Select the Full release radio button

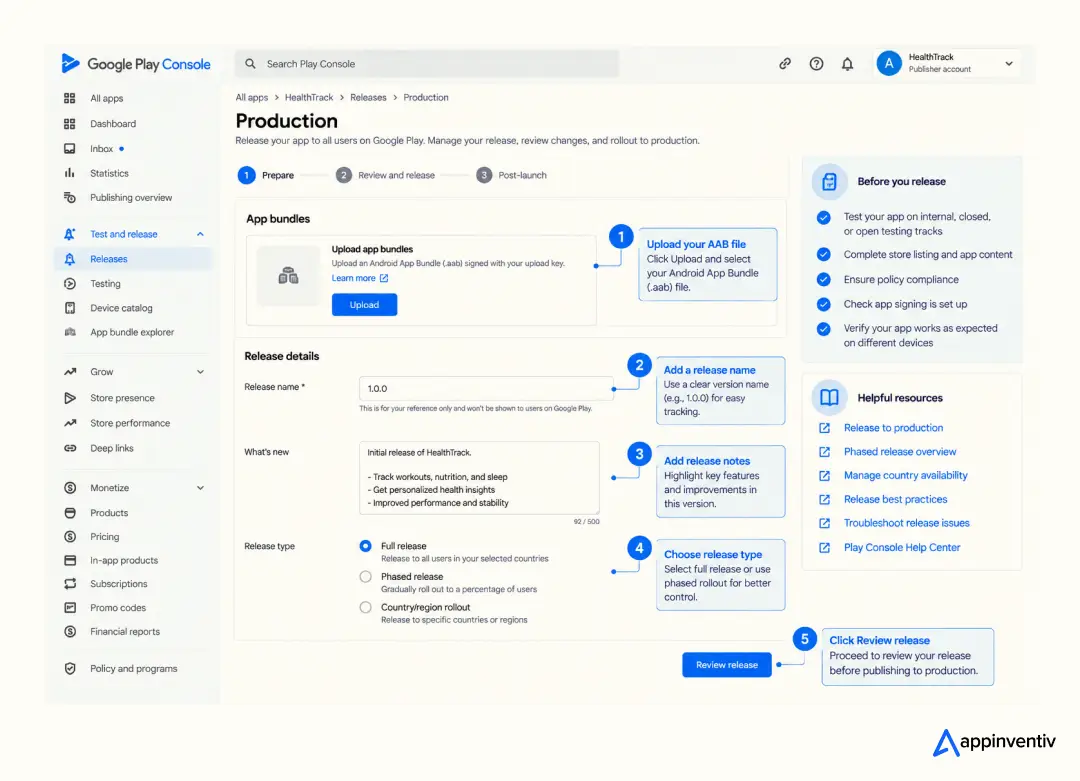point(366,546)
